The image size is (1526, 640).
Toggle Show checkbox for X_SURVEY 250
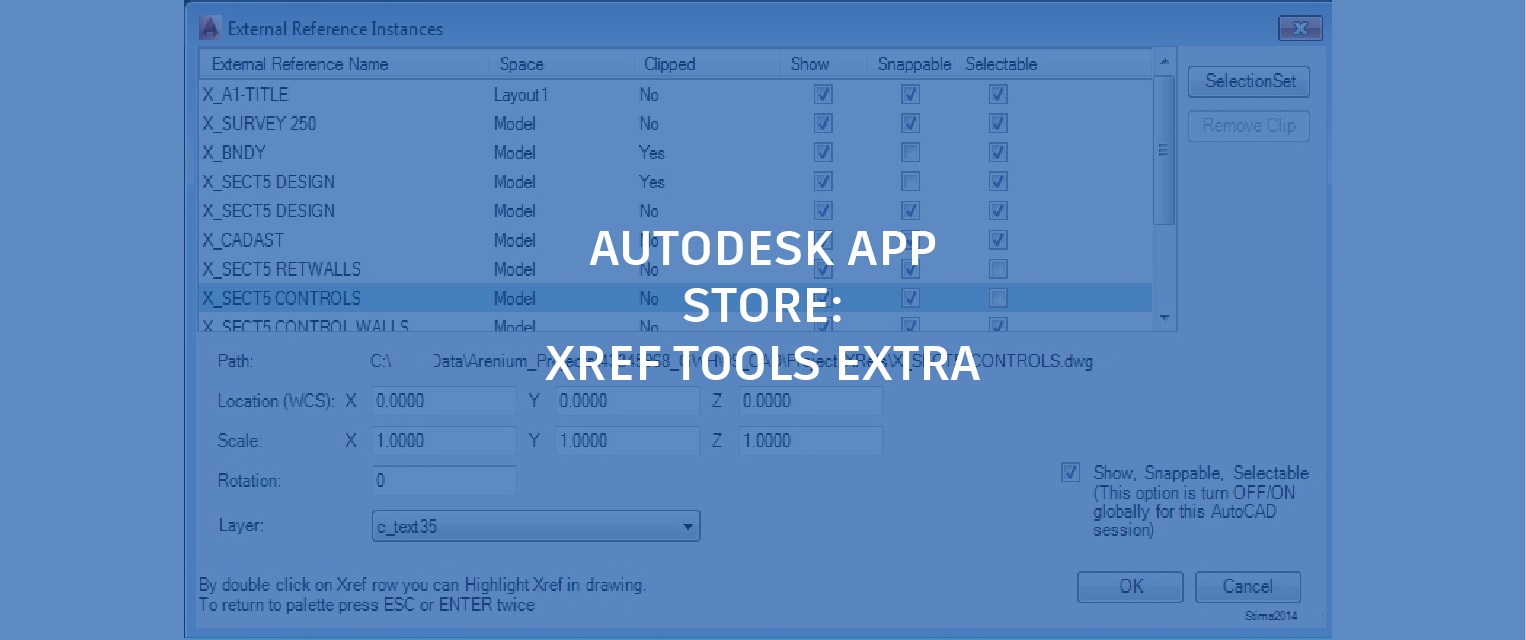[x=823, y=124]
